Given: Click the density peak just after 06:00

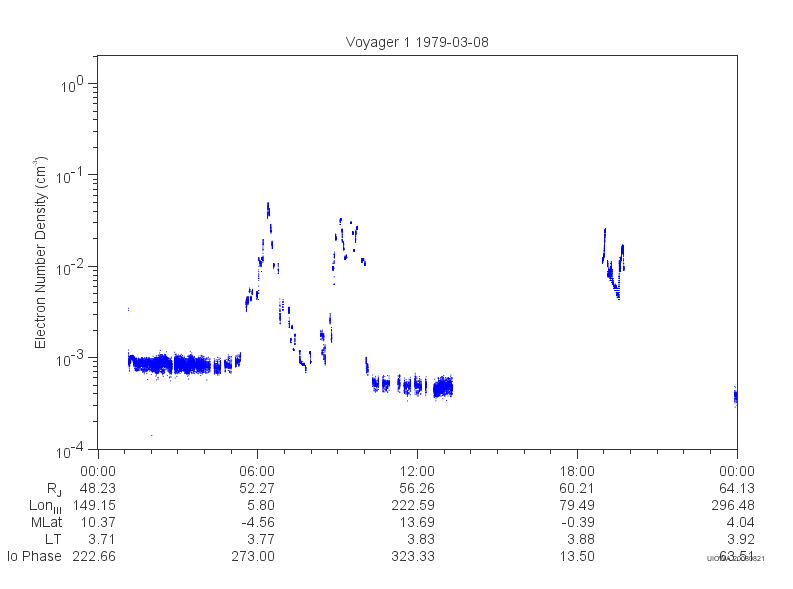Looking at the screenshot, I should (268, 210).
